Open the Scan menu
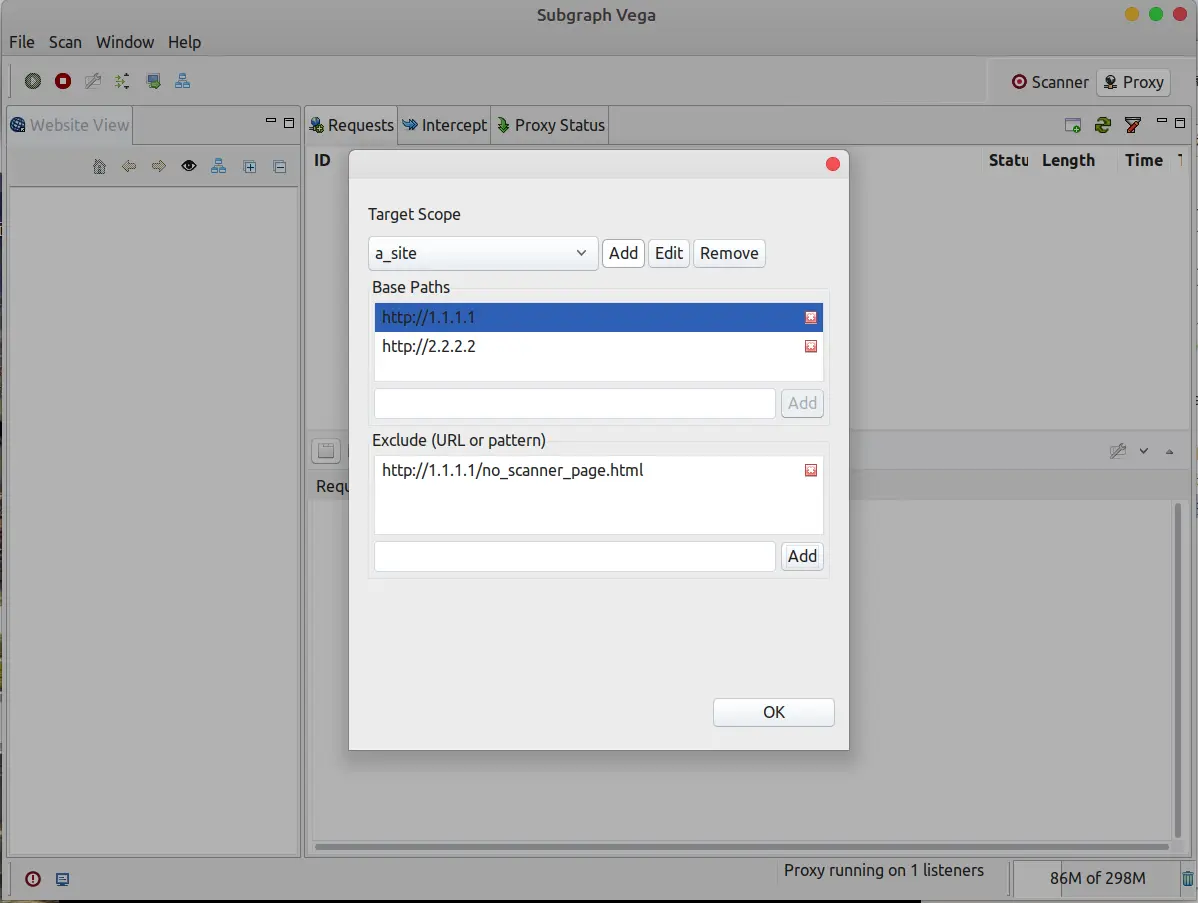The image size is (1198, 903). point(65,42)
